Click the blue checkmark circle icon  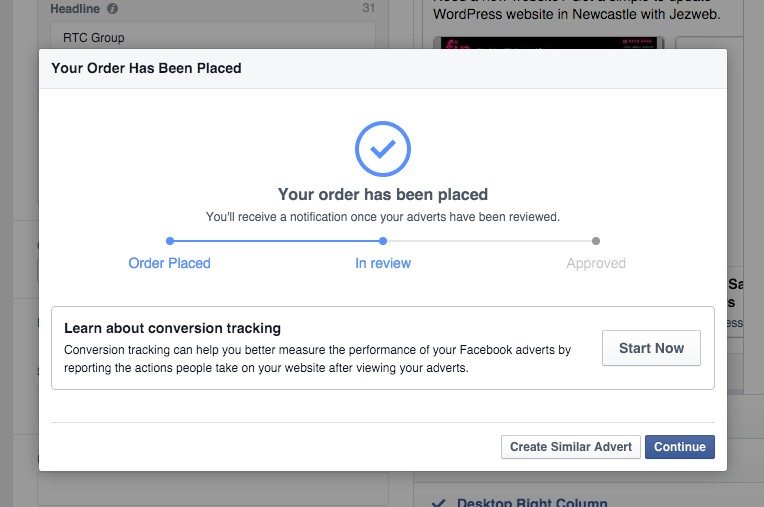click(x=383, y=149)
